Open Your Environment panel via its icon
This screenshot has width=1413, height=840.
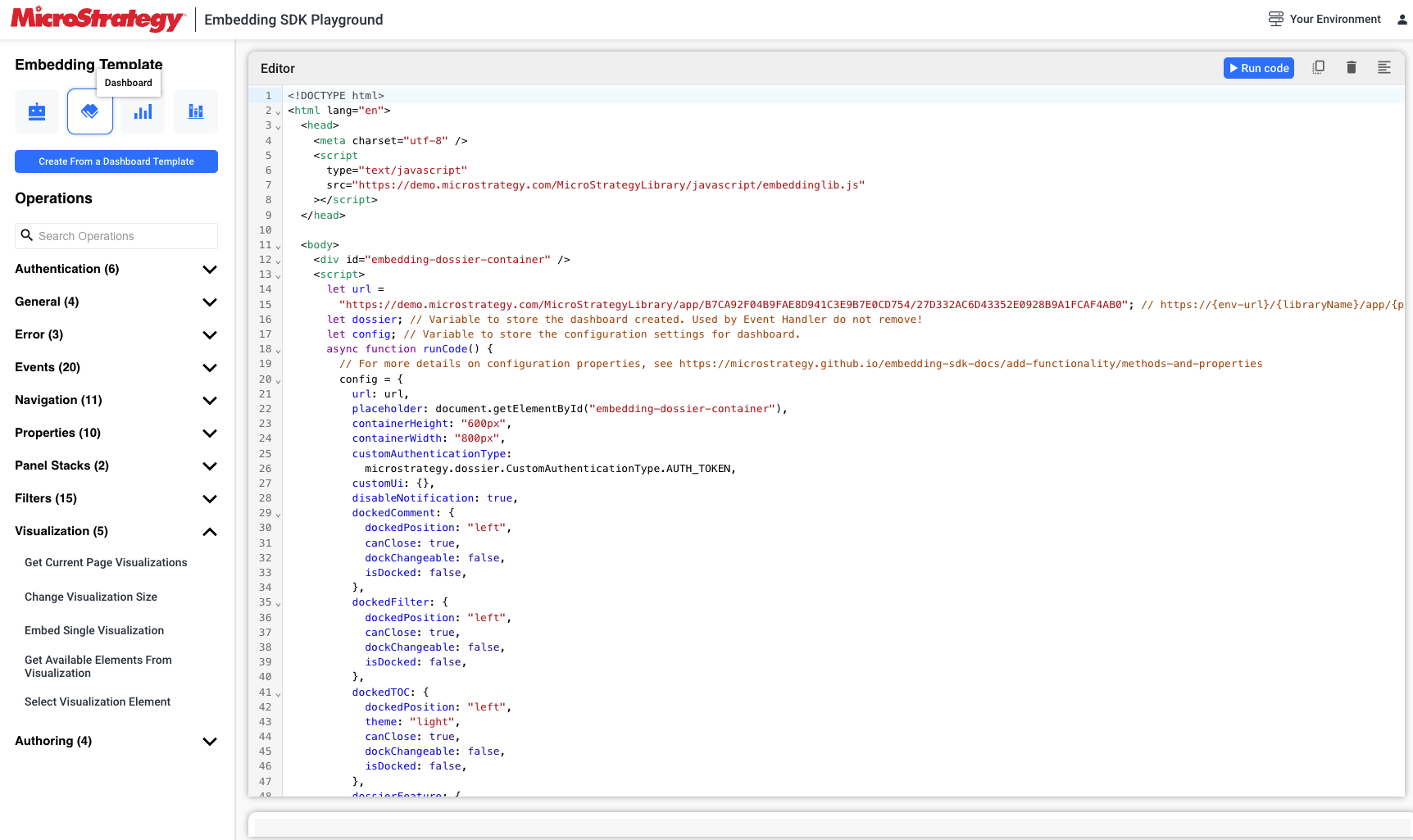click(x=1275, y=18)
